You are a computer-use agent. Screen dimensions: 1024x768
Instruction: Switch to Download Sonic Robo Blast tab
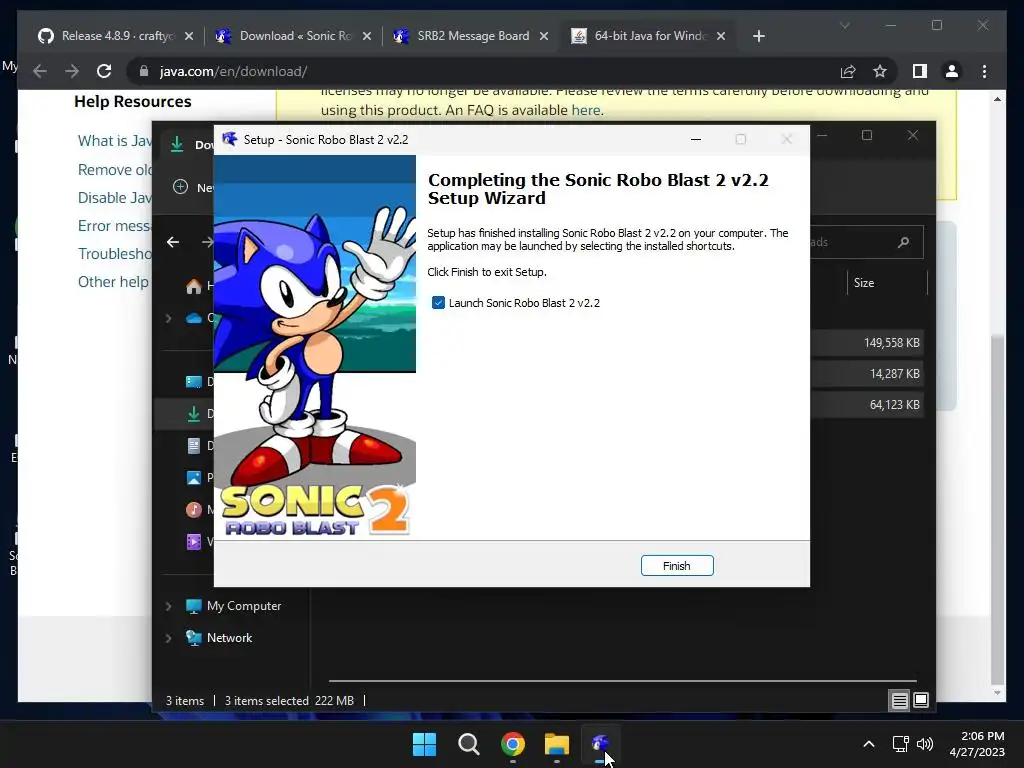(x=294, y=36)
